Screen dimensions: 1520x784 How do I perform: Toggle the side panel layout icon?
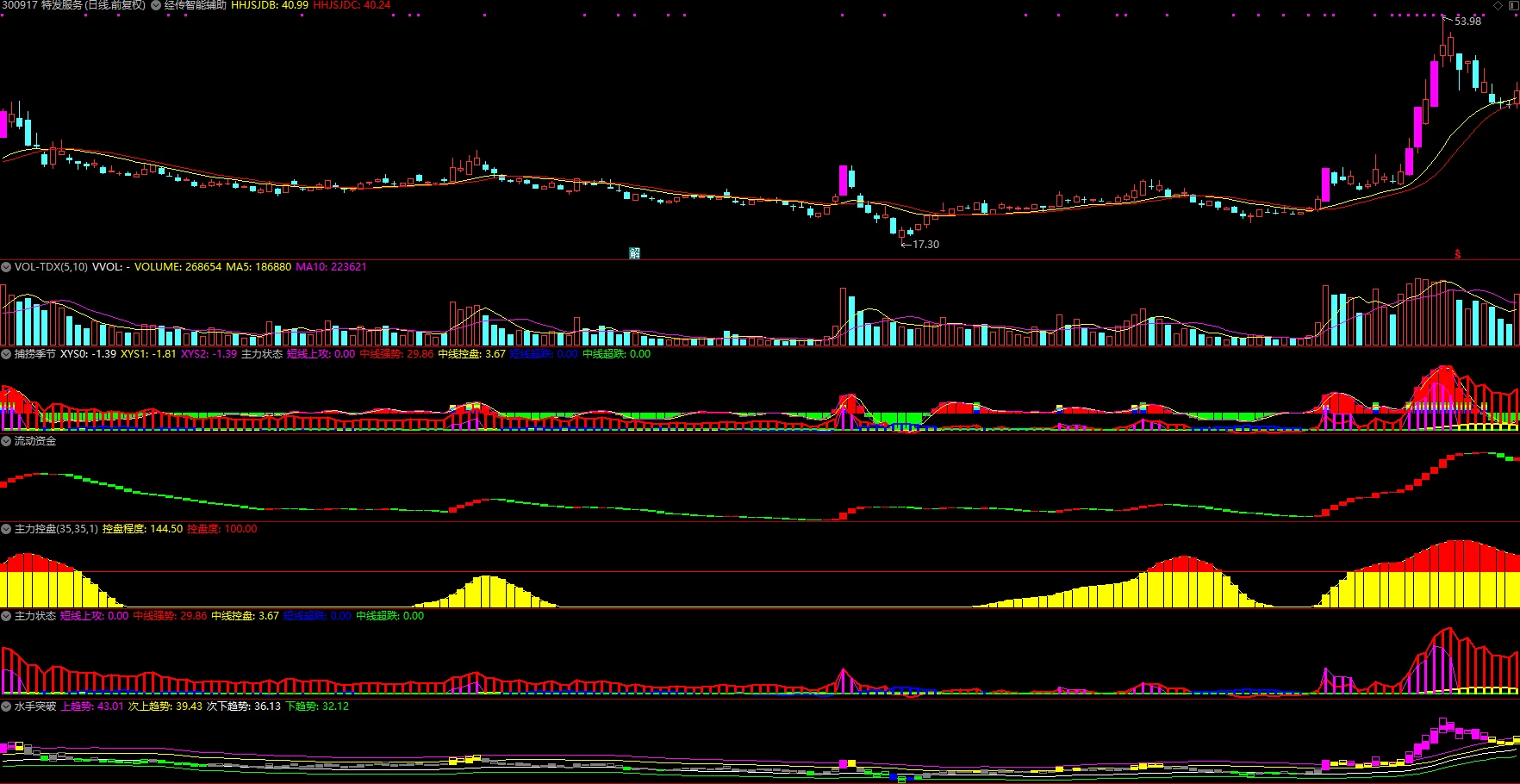point(1514,5)
